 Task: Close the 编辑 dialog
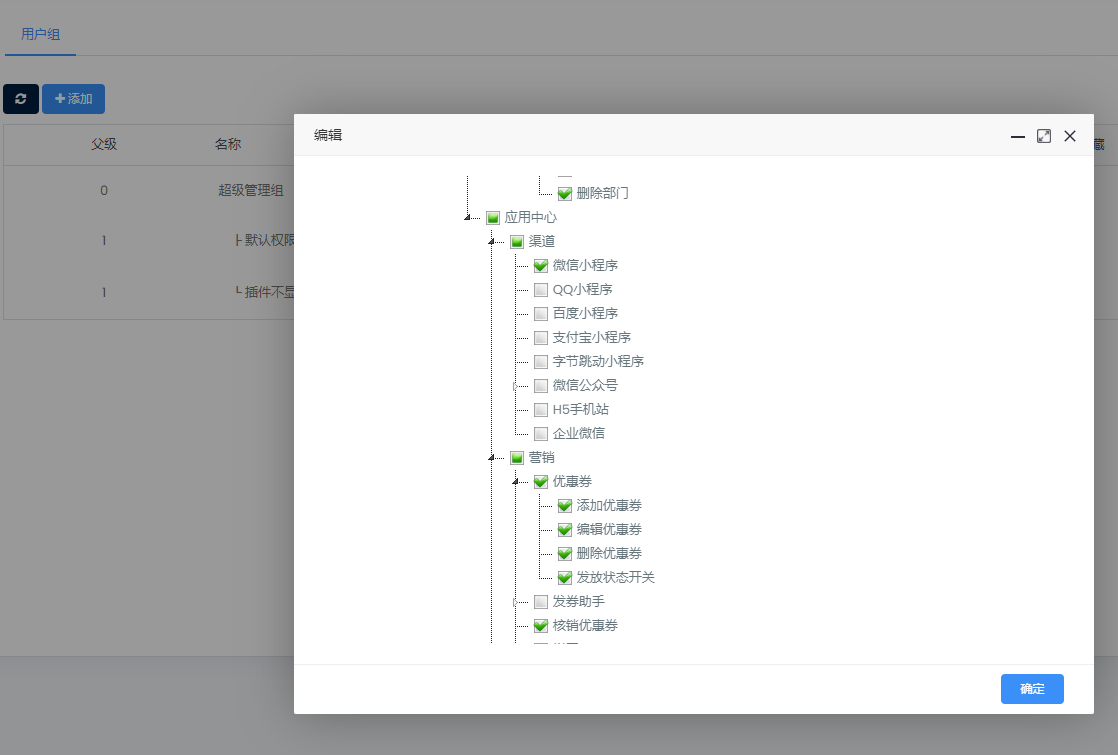[x=1069, y=136]
